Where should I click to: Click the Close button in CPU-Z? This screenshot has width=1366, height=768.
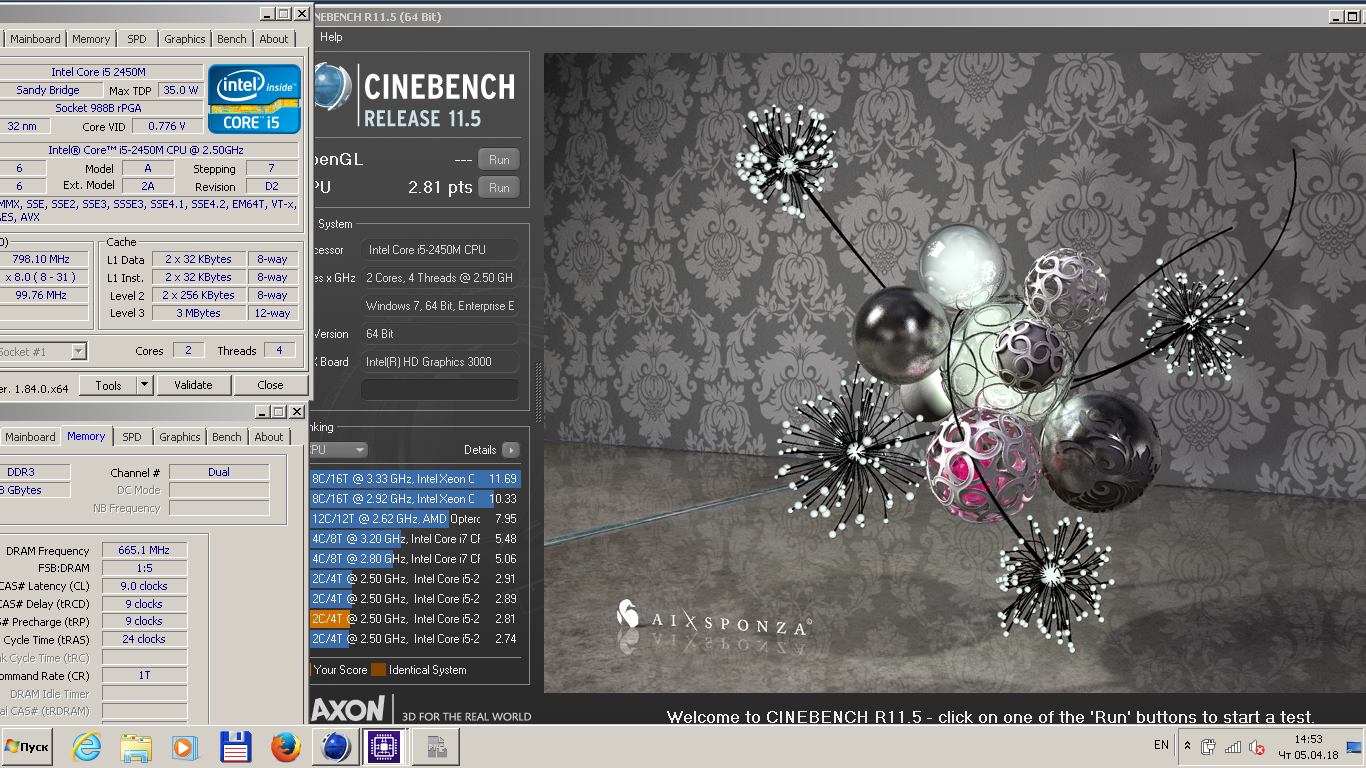click(270, 385)
